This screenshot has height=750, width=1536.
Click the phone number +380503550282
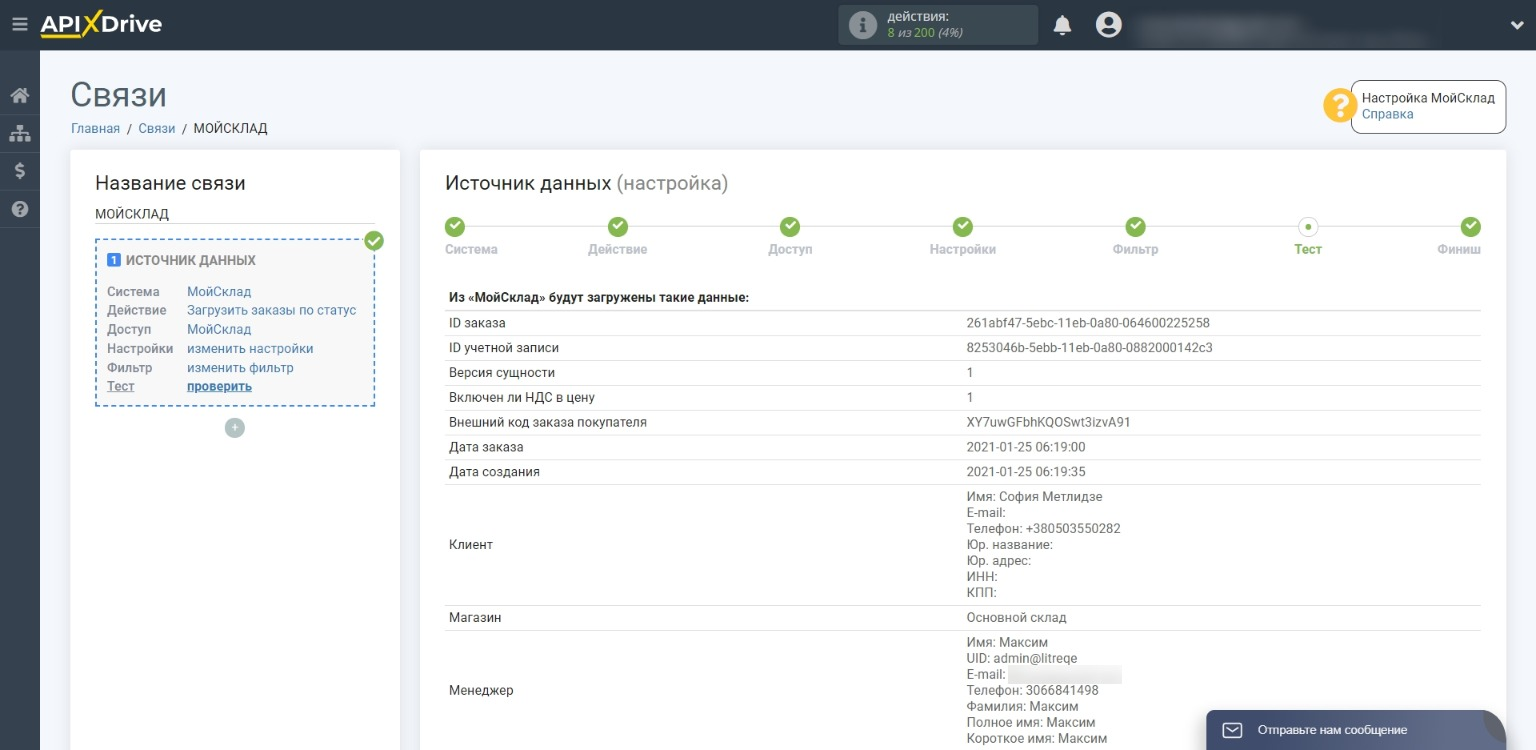pyautogui.click(x=1073, y=529)
